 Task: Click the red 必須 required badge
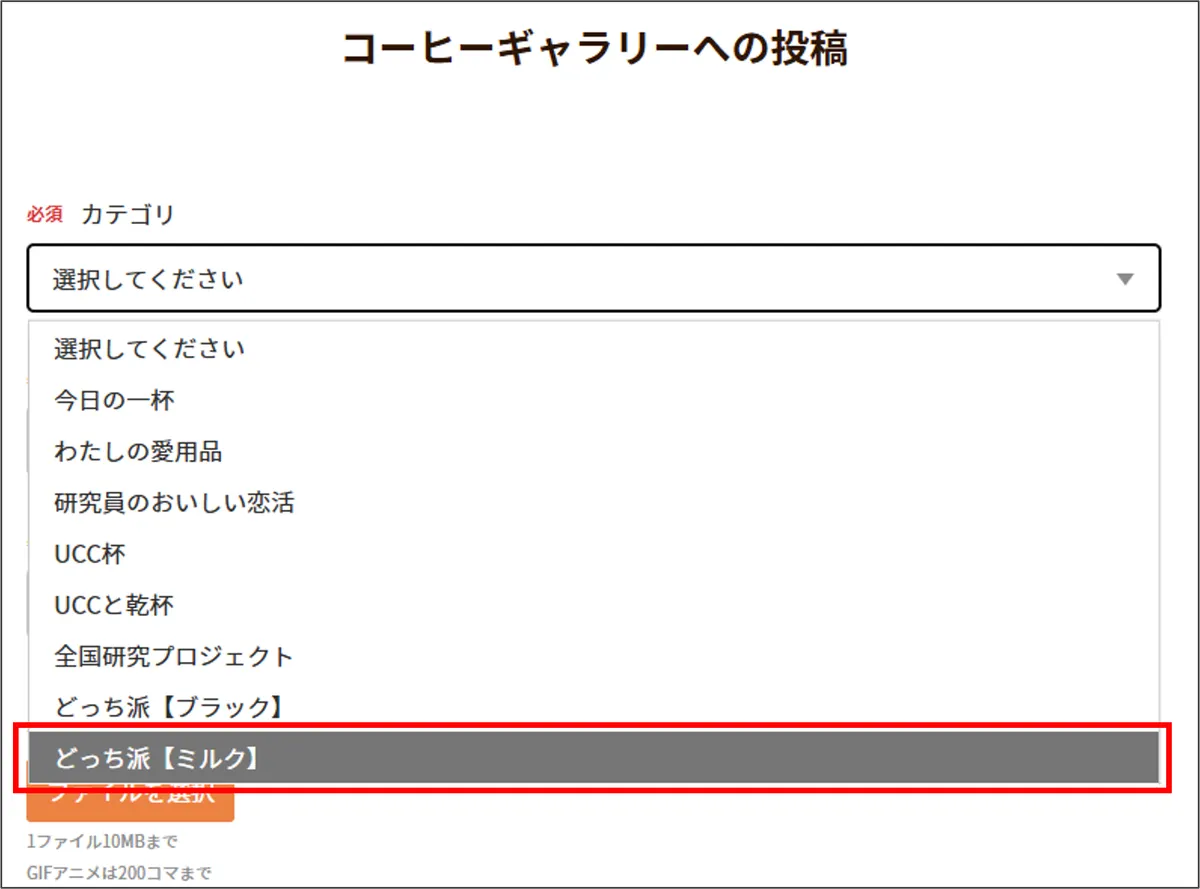point(45,214)
